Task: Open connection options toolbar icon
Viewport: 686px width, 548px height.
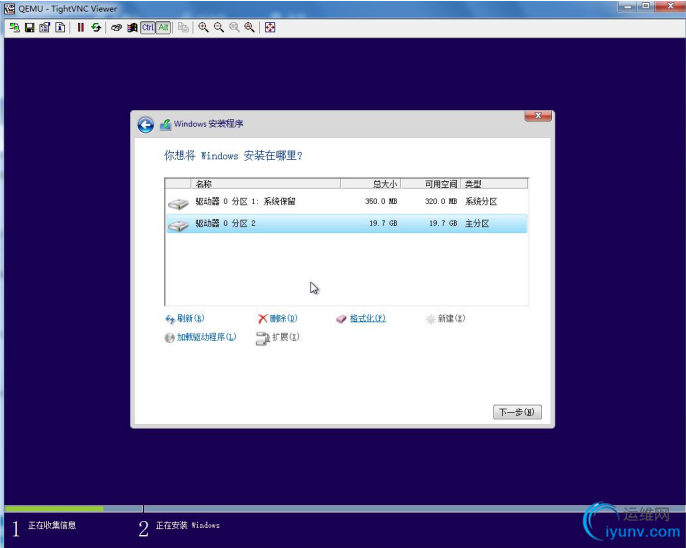Action: point(44,28)
